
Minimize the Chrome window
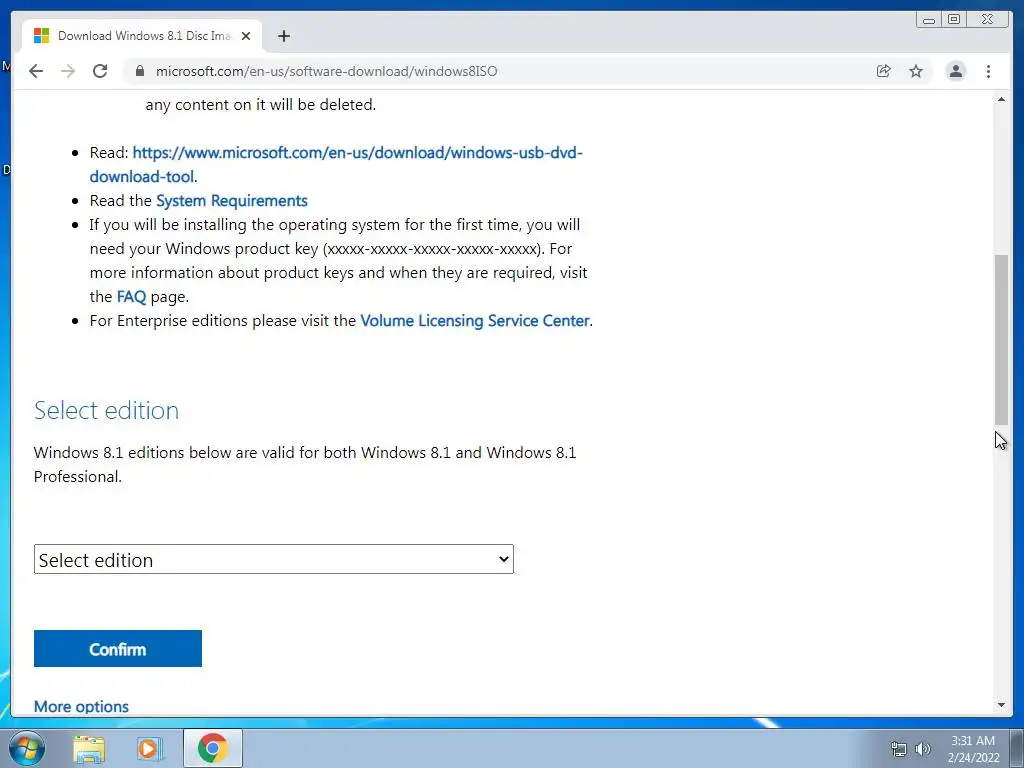click(929, 20)
